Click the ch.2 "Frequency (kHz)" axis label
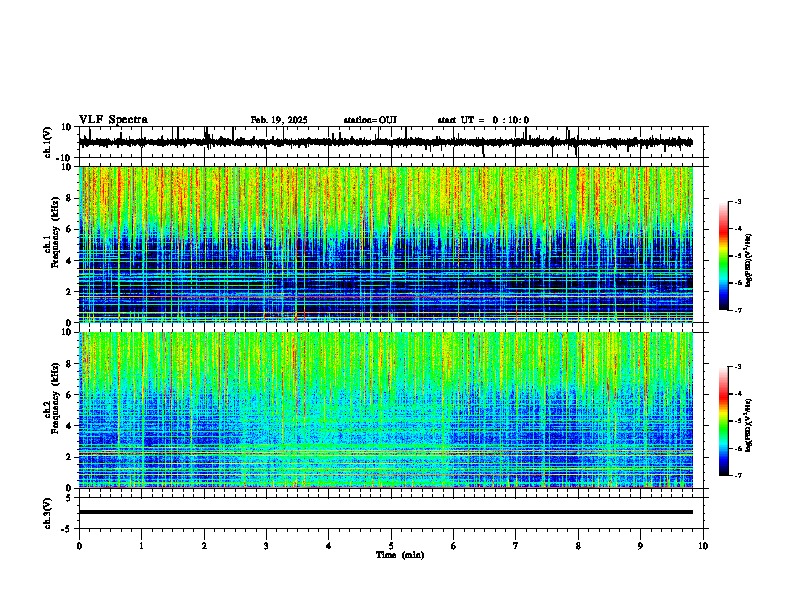This screenshot has width=792, height=612. 55,398
